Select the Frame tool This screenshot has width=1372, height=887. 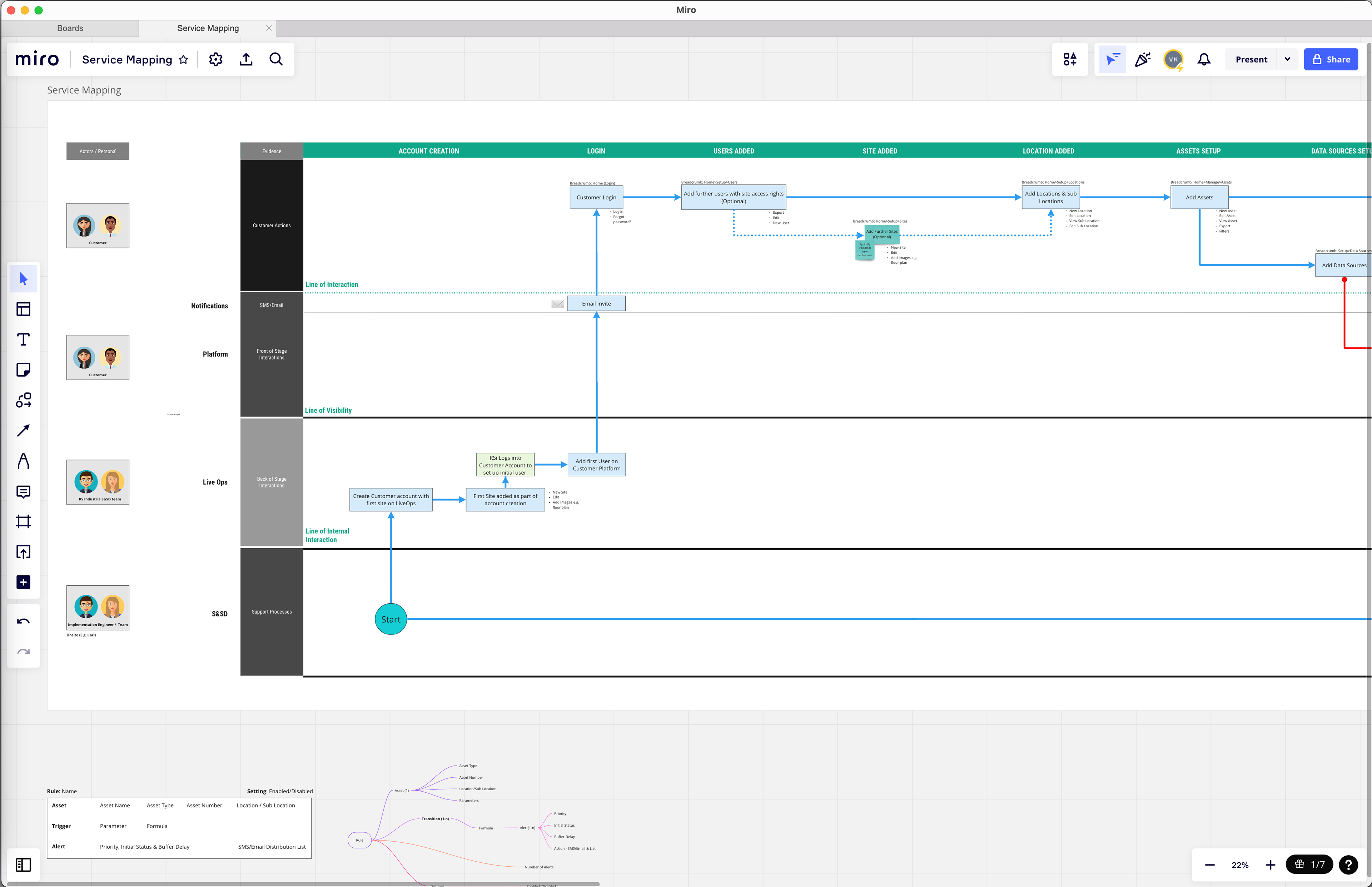(23, 522)
